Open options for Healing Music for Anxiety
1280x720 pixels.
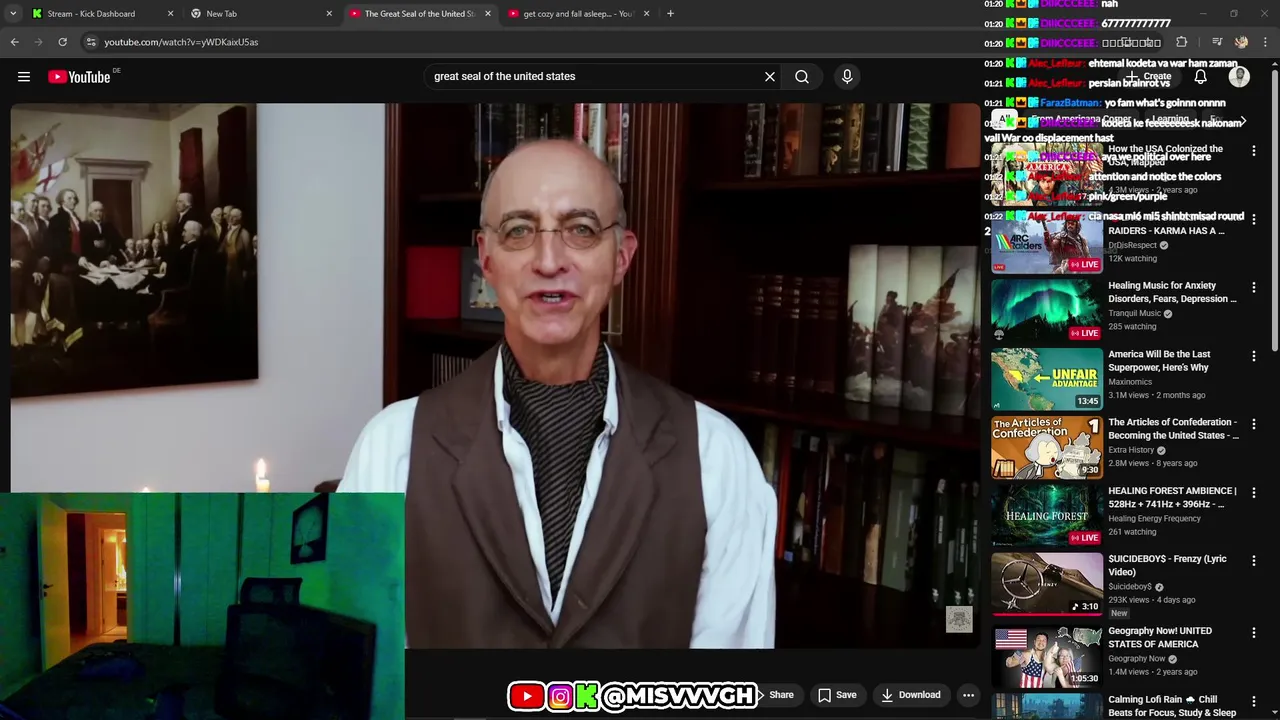(x=1254, y=288)
